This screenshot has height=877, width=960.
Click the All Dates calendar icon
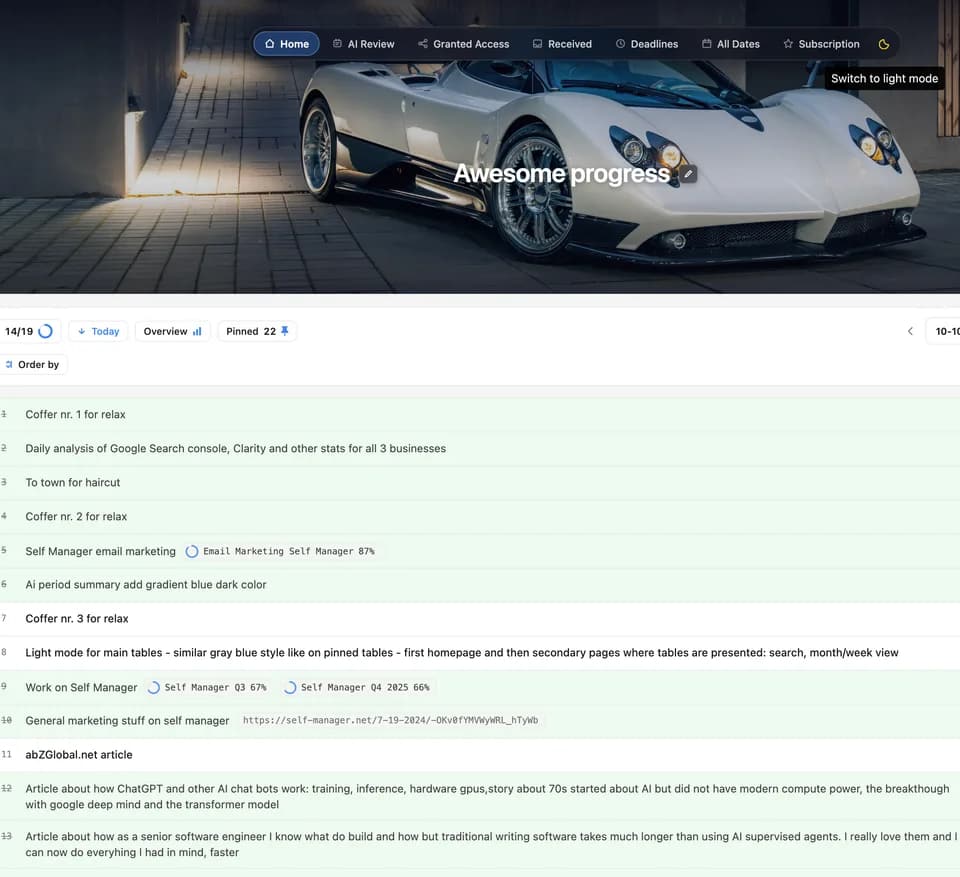[x=707, y=43]
